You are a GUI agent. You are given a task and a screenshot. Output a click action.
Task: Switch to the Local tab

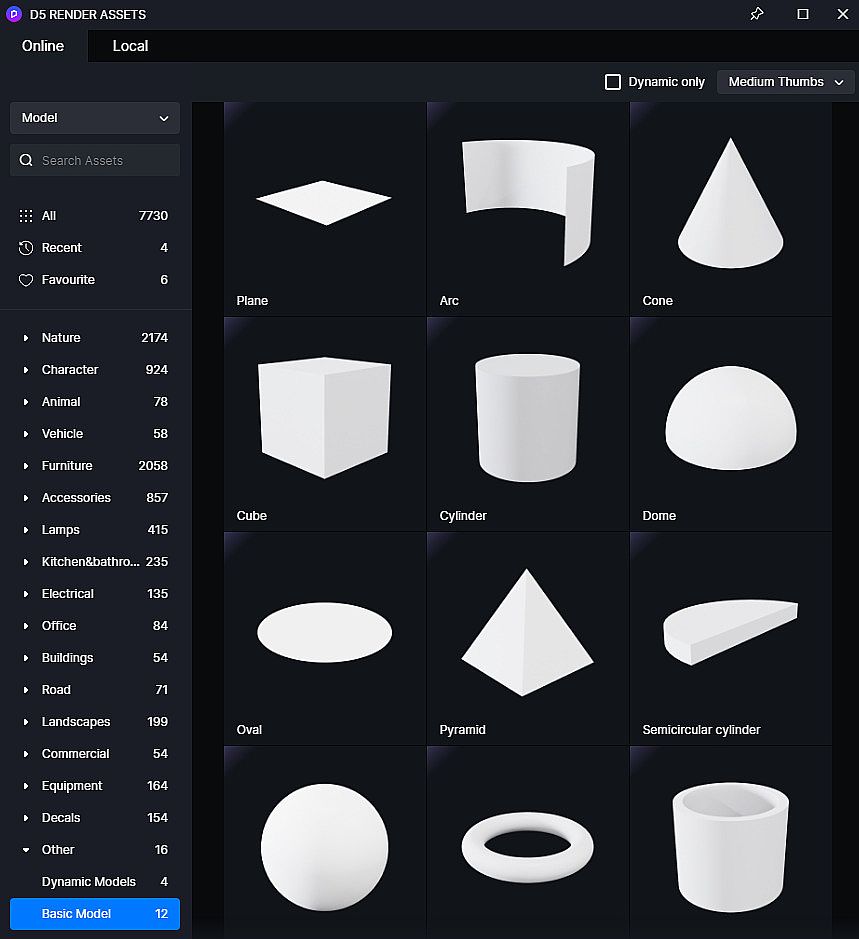point(130,46)
